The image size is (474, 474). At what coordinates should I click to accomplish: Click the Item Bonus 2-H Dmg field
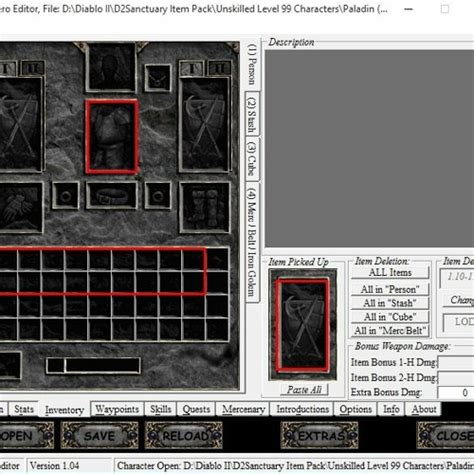[456, 378]
